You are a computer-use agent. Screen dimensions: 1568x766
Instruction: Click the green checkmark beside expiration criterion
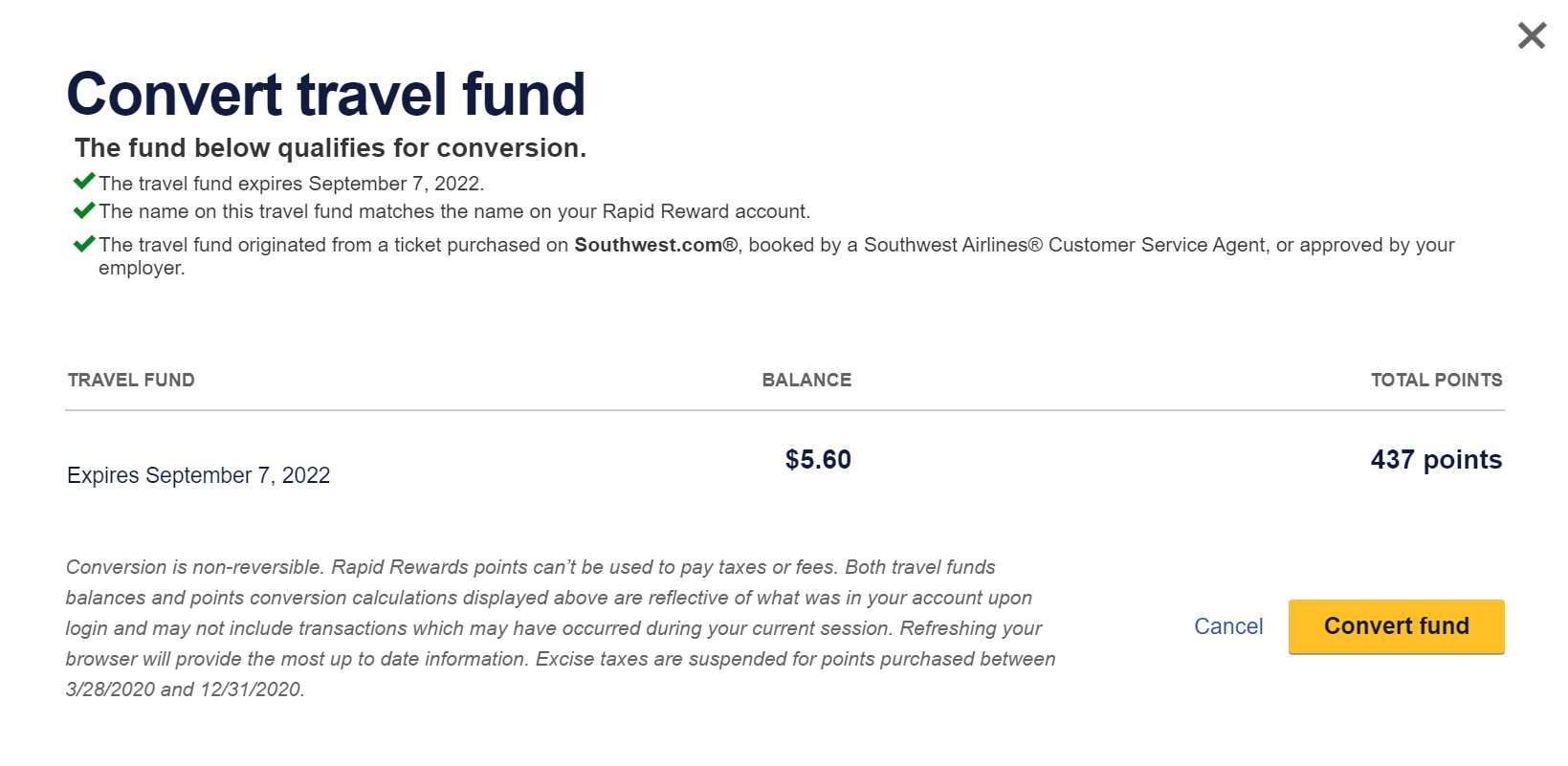84,180
